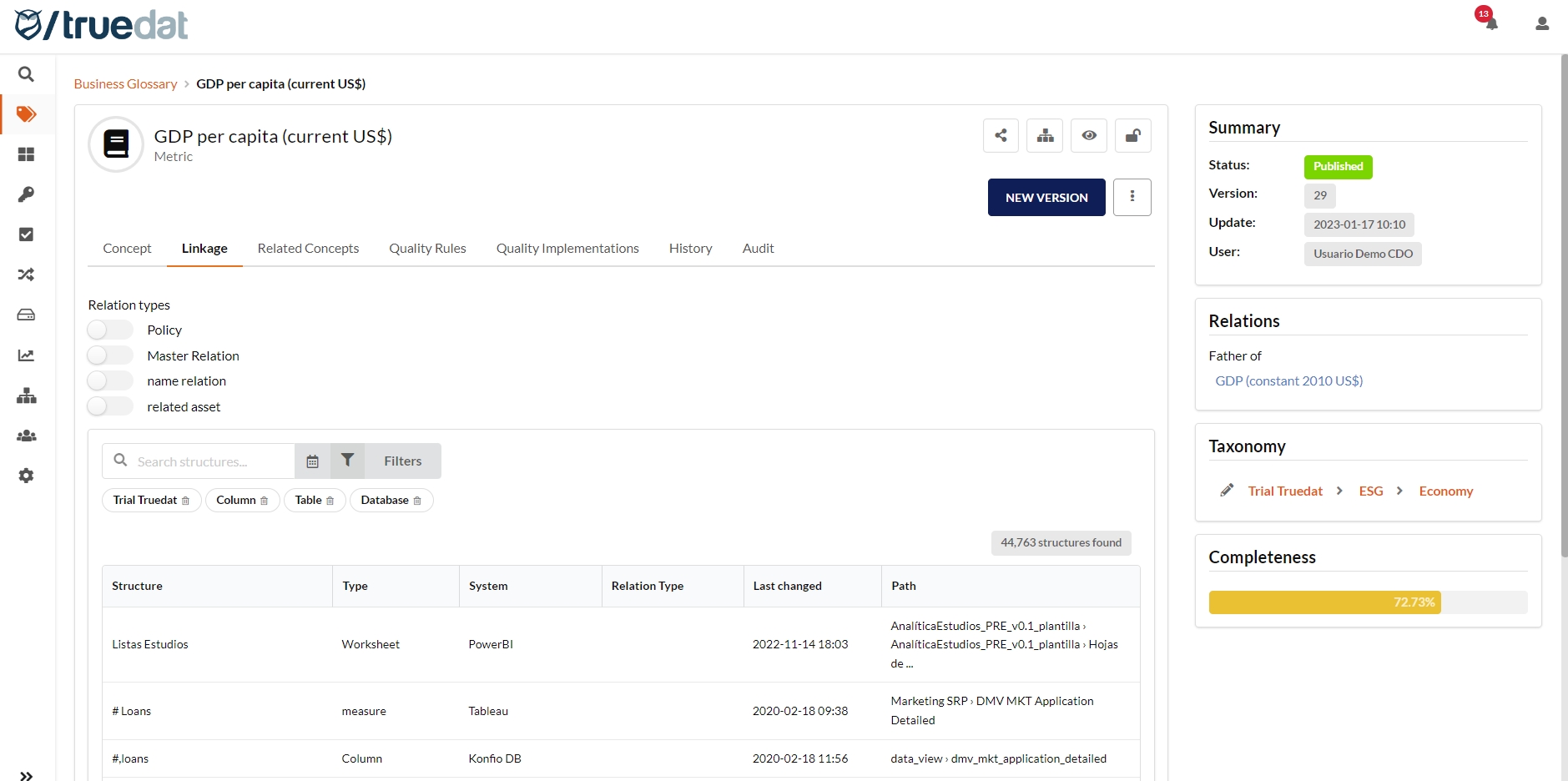Toggle the Master Relation switch
The width and height of the screenshot is (1568, 781).
tap(110, 355)
